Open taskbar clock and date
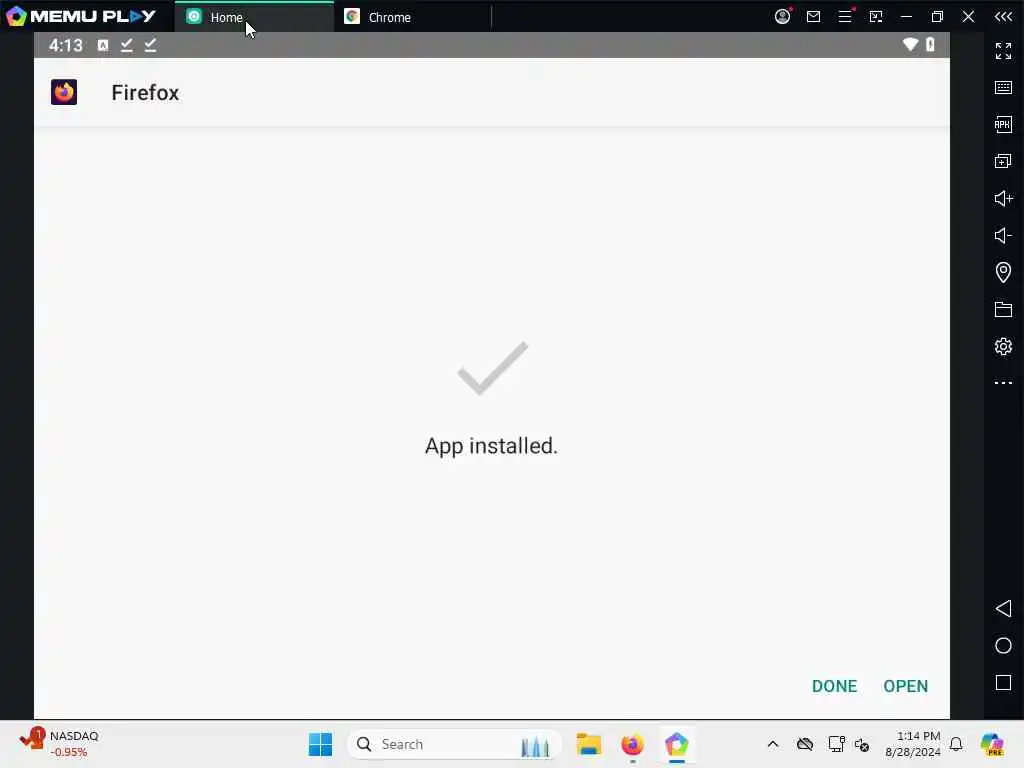 click(912, 744)
